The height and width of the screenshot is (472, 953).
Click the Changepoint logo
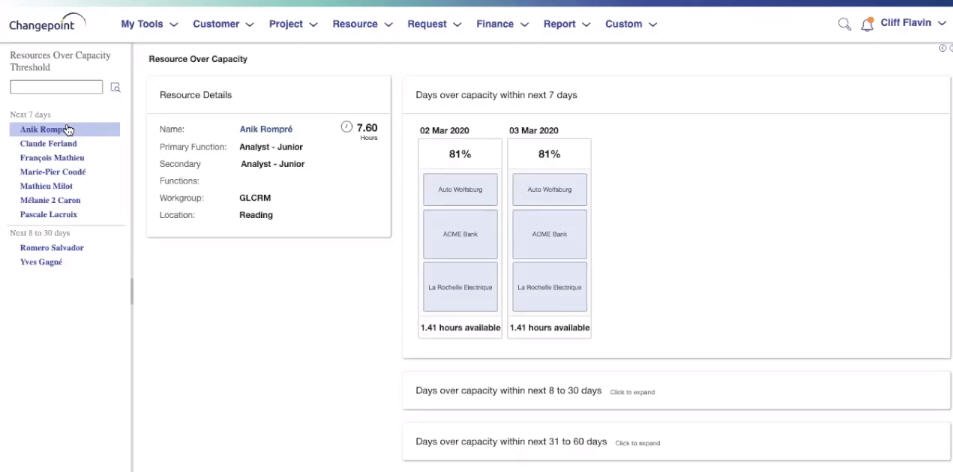click(x=47, y=24)
